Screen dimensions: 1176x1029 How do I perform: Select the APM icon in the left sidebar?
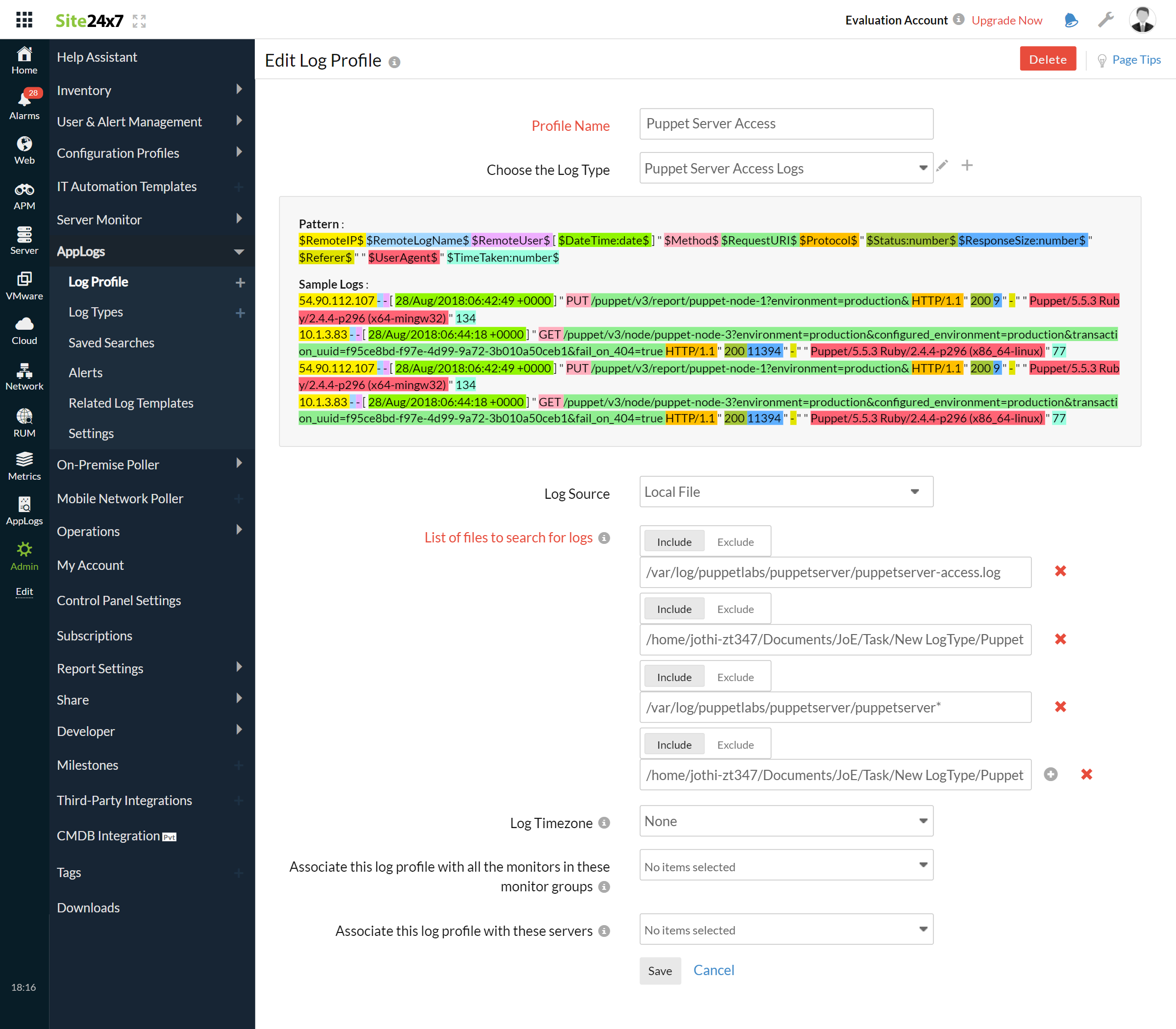24,195
